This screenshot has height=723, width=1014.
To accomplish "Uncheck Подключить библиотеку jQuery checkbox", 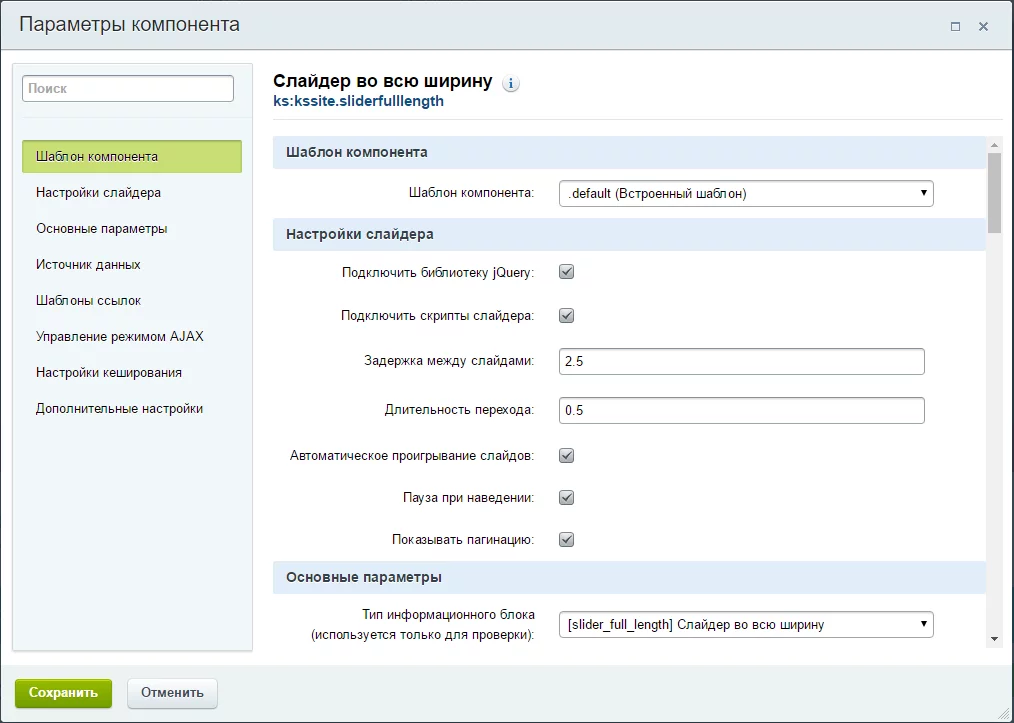I will (x=566, y=272).
